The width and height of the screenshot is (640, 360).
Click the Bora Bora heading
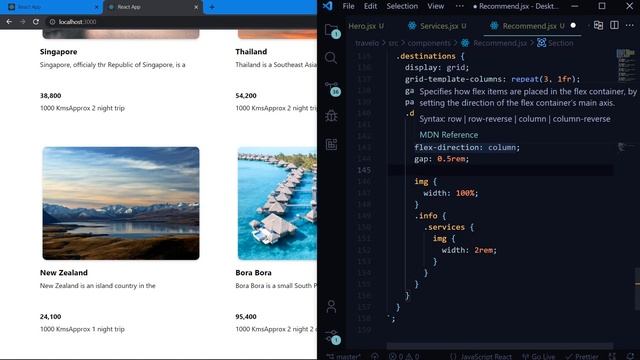click(253, 273)
